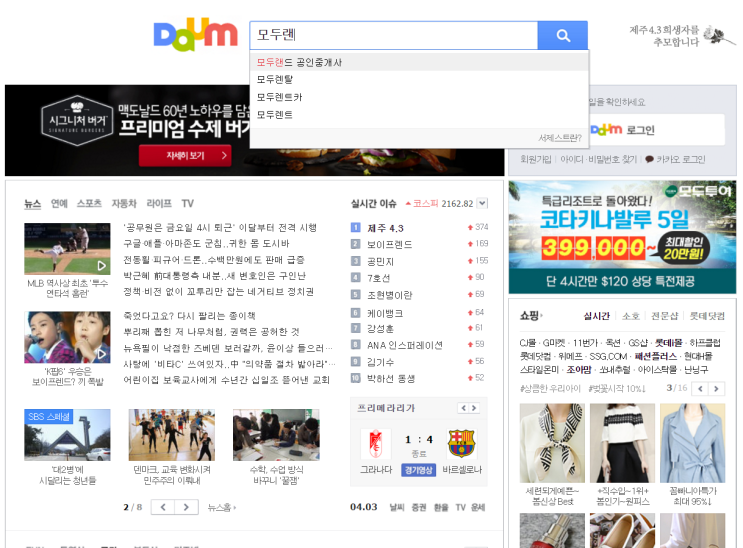The image size is (743, 548).
Task: Open the 운세 fortune link
Action: 478,507
